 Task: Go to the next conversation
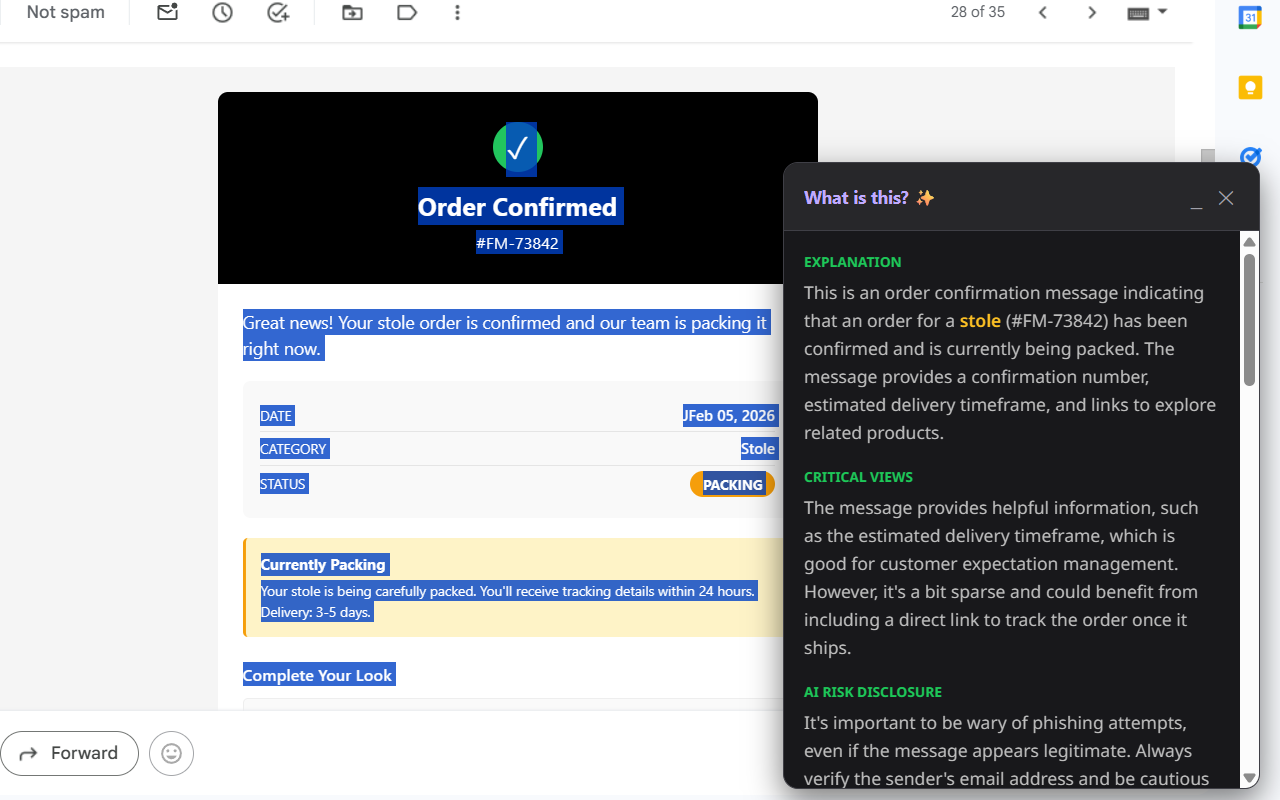point(1092,12)
